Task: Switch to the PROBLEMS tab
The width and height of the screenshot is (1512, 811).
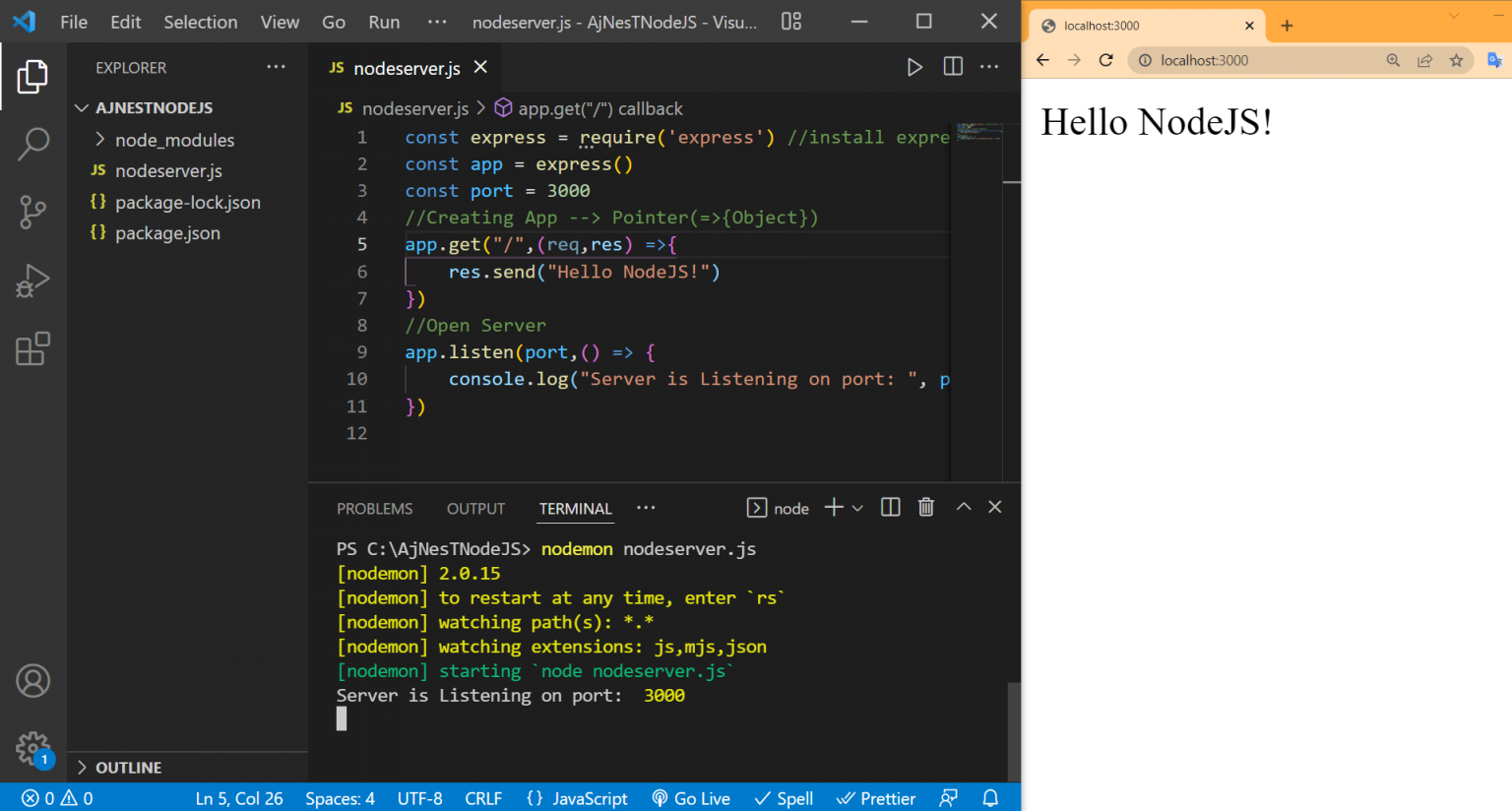Action: point(374,509)
